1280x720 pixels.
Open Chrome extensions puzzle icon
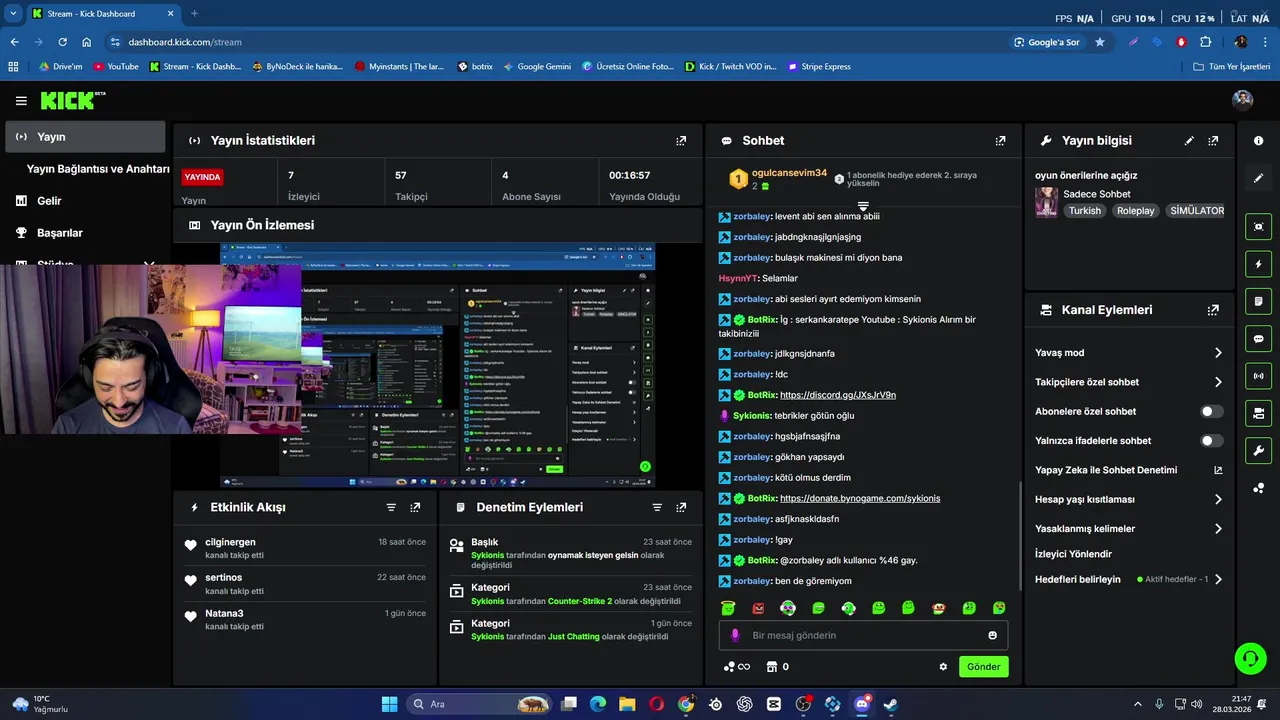click(x=1205, y=42)
